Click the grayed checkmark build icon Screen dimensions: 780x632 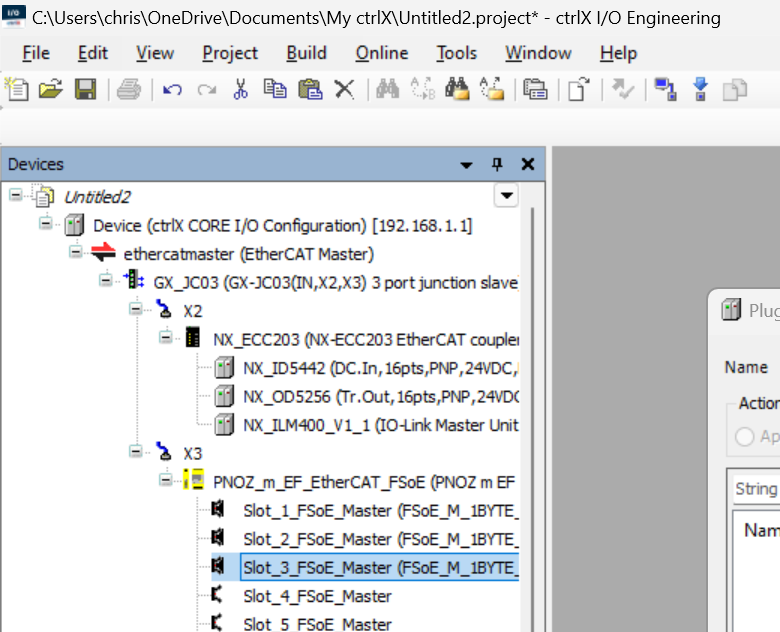(622, 90)
